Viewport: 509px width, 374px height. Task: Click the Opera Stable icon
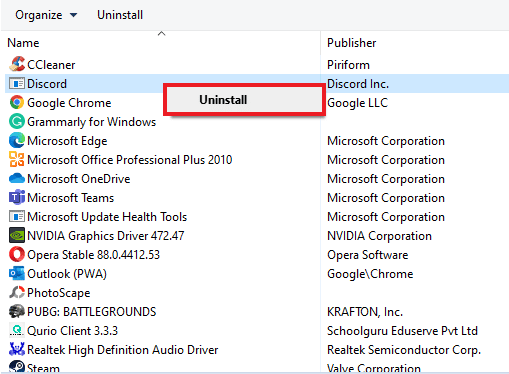[x=17, y=254]
